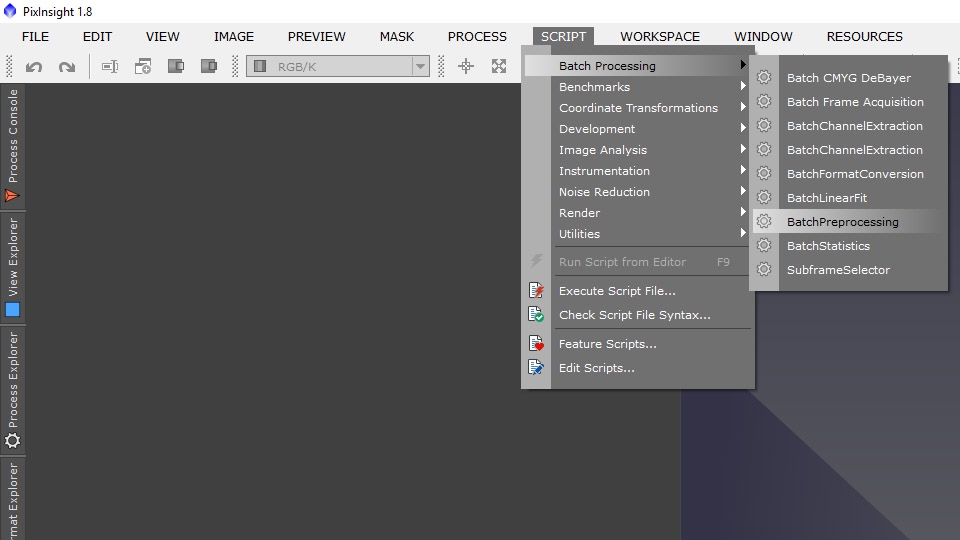Click the gear icon beside BatchLinearFit
This screenshot has width=960, height=540.
763,197
